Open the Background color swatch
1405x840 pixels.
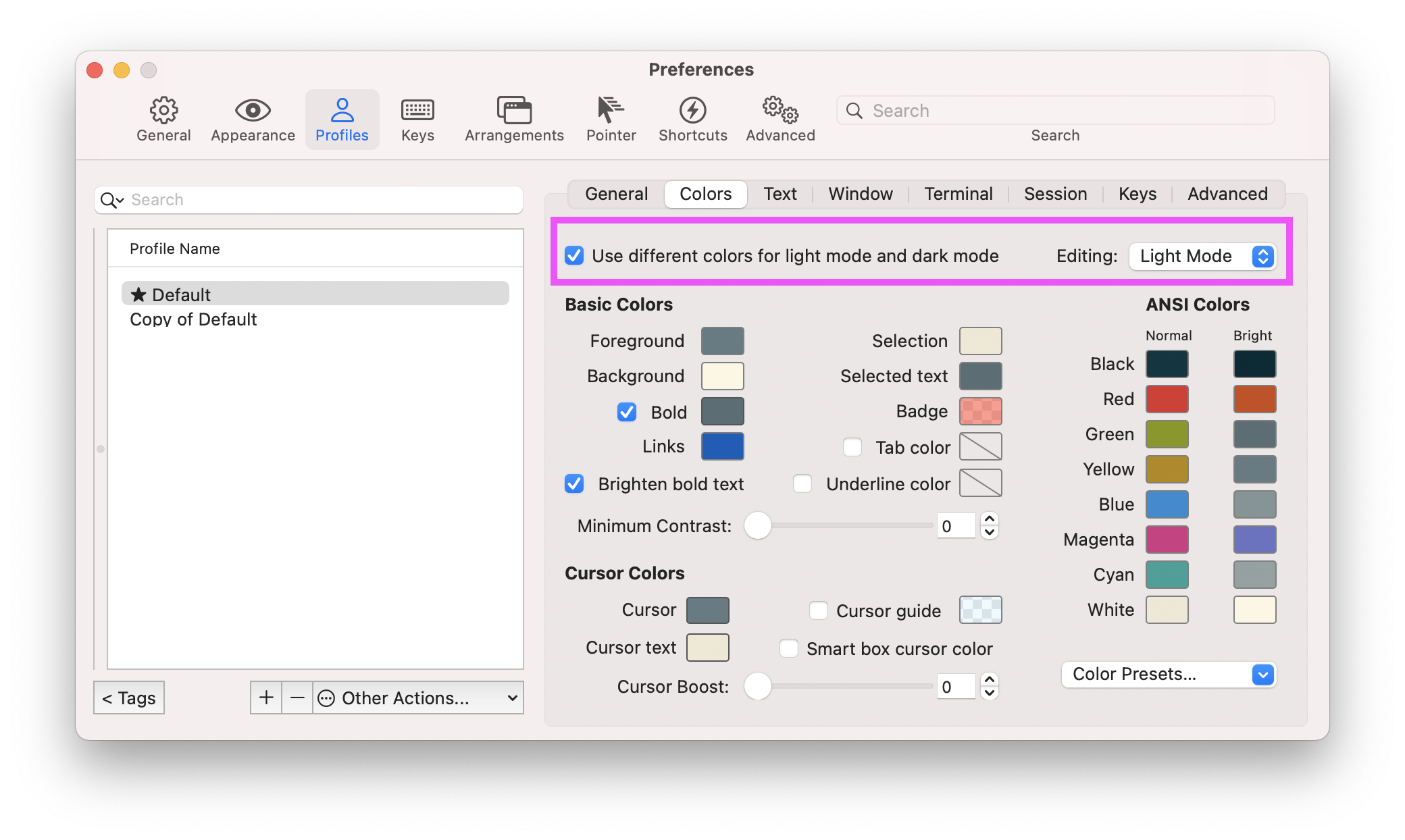click(722, 376)
